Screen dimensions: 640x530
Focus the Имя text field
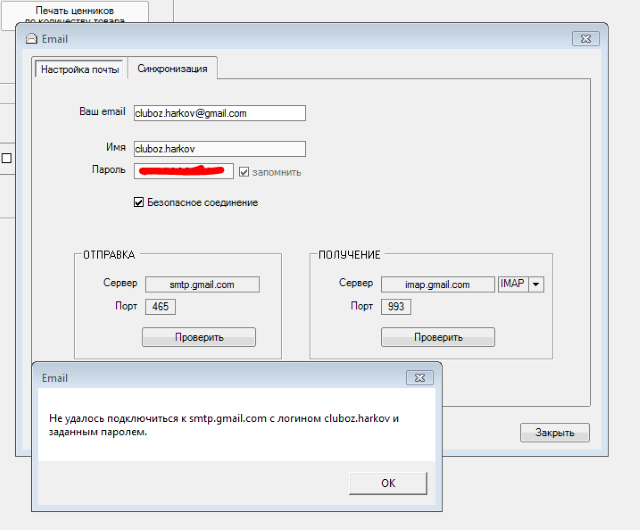point(219,149)
